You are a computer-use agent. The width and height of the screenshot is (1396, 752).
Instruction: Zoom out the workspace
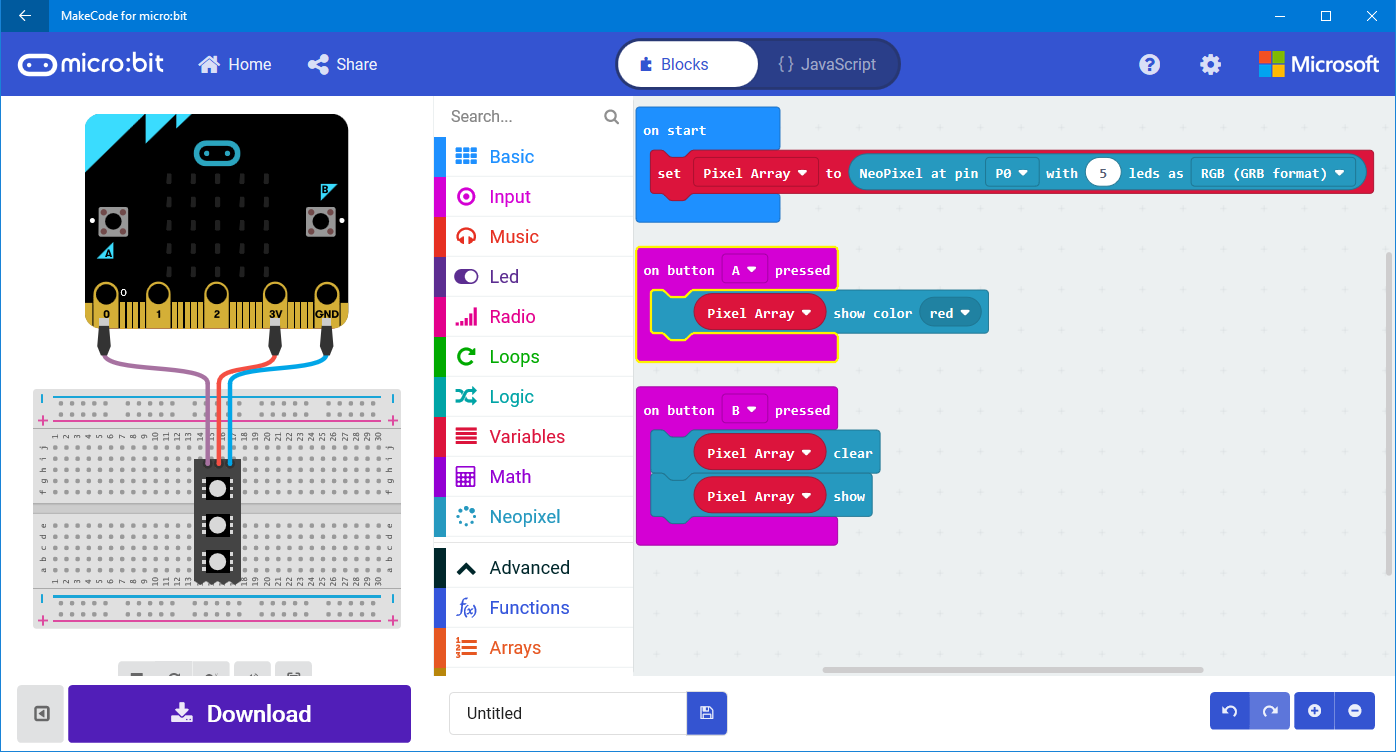click(1355, 711)
